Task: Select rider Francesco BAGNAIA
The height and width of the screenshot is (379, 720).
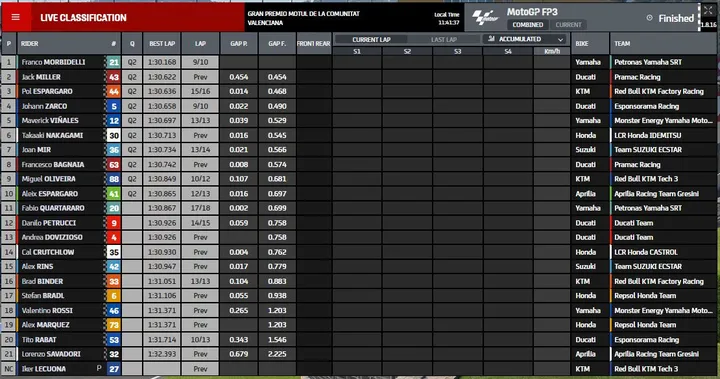Action: (53, 164)
